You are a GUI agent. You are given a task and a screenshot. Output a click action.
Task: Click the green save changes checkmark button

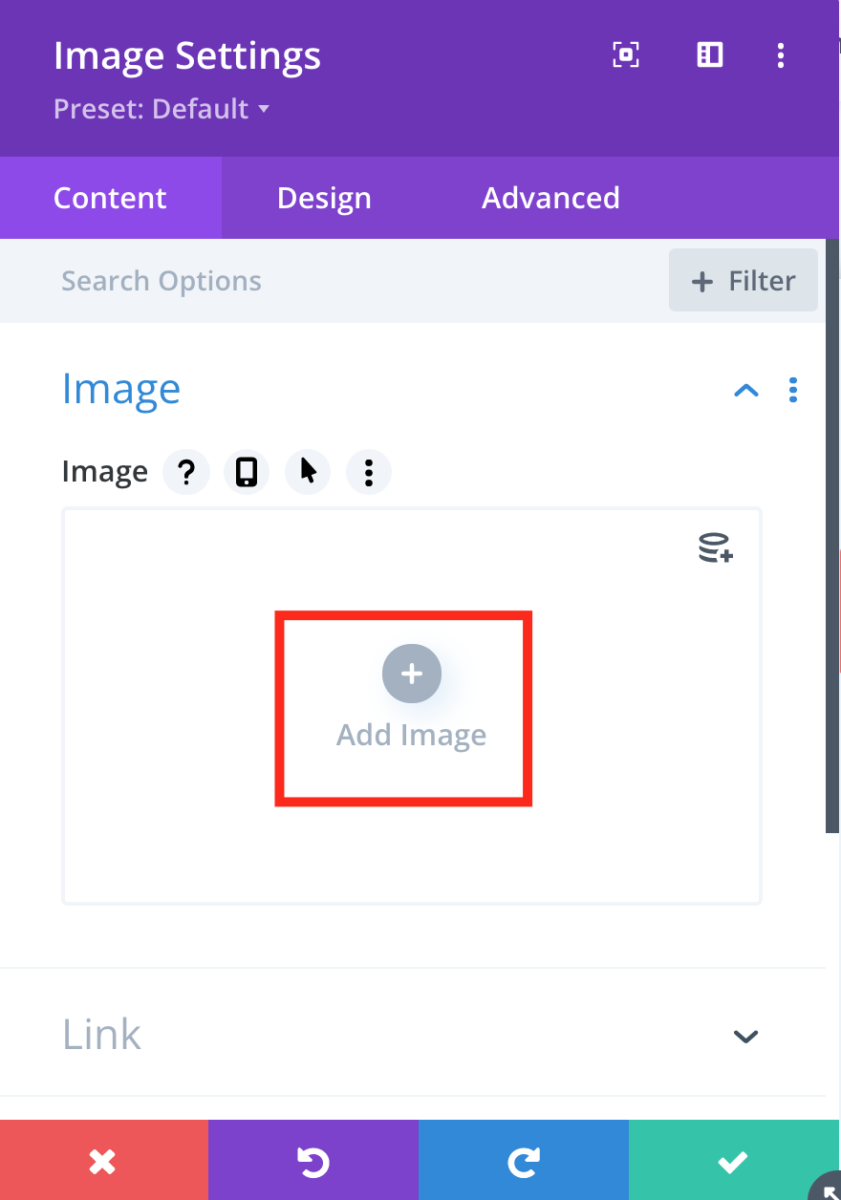pyautogui.click(x=733, y=1161)
